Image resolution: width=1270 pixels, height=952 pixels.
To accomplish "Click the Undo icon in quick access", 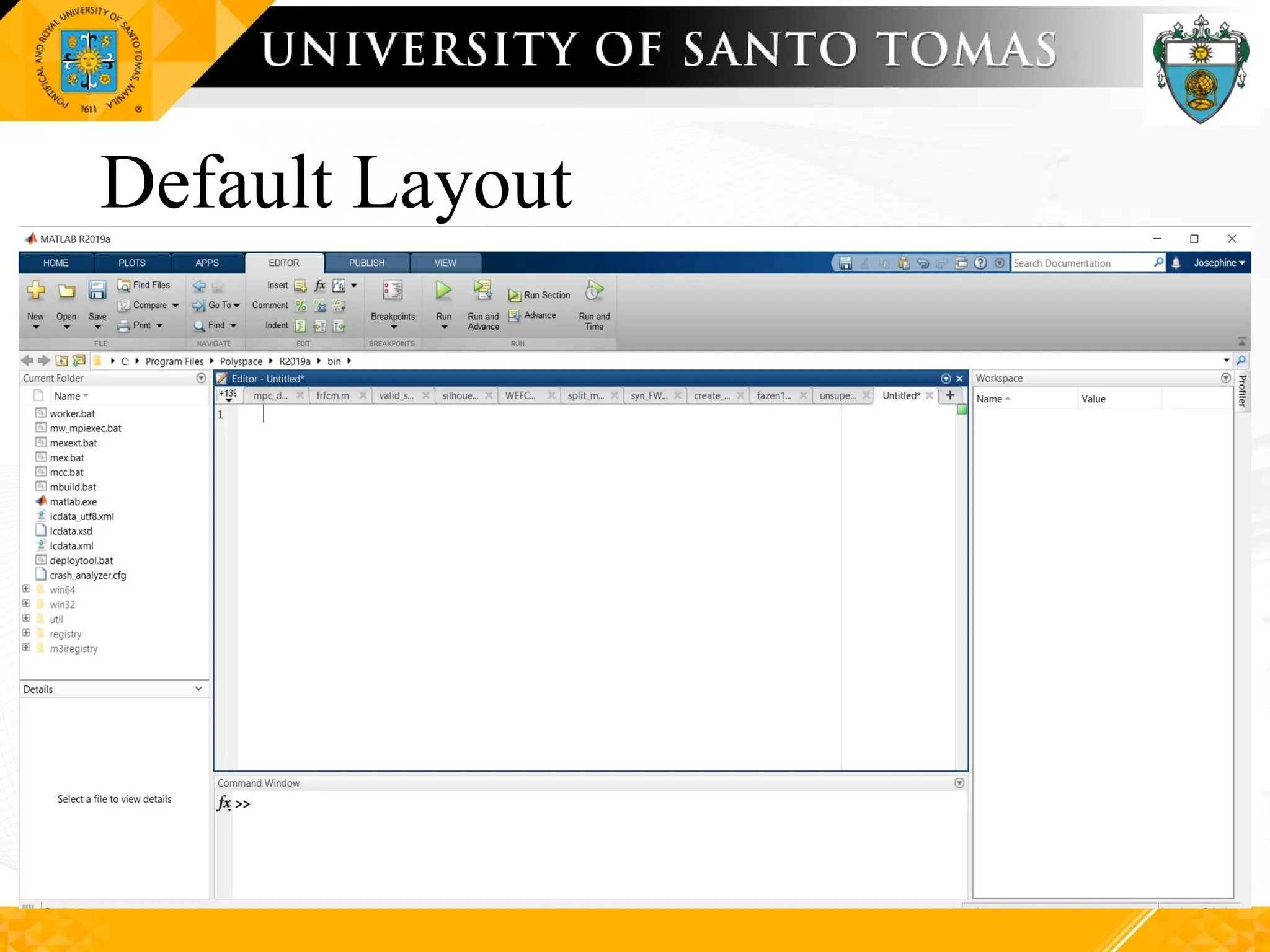I will point(923,263).
